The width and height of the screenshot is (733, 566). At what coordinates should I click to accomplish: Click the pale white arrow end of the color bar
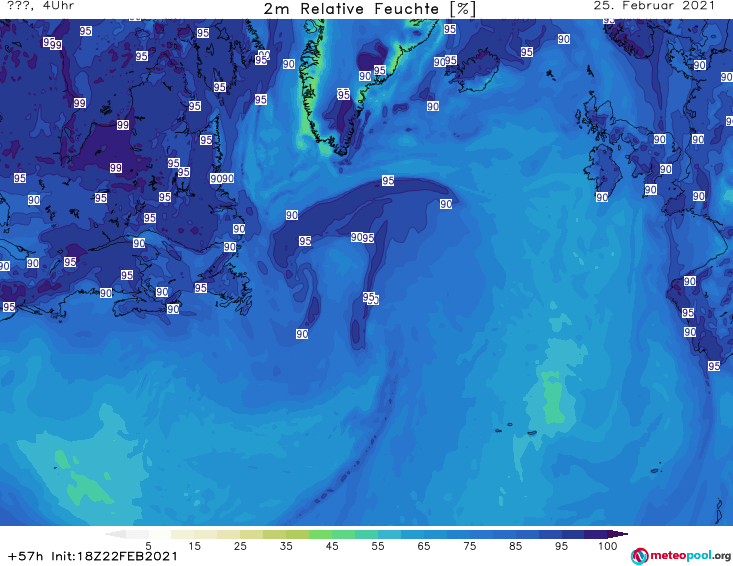point(115,534)
